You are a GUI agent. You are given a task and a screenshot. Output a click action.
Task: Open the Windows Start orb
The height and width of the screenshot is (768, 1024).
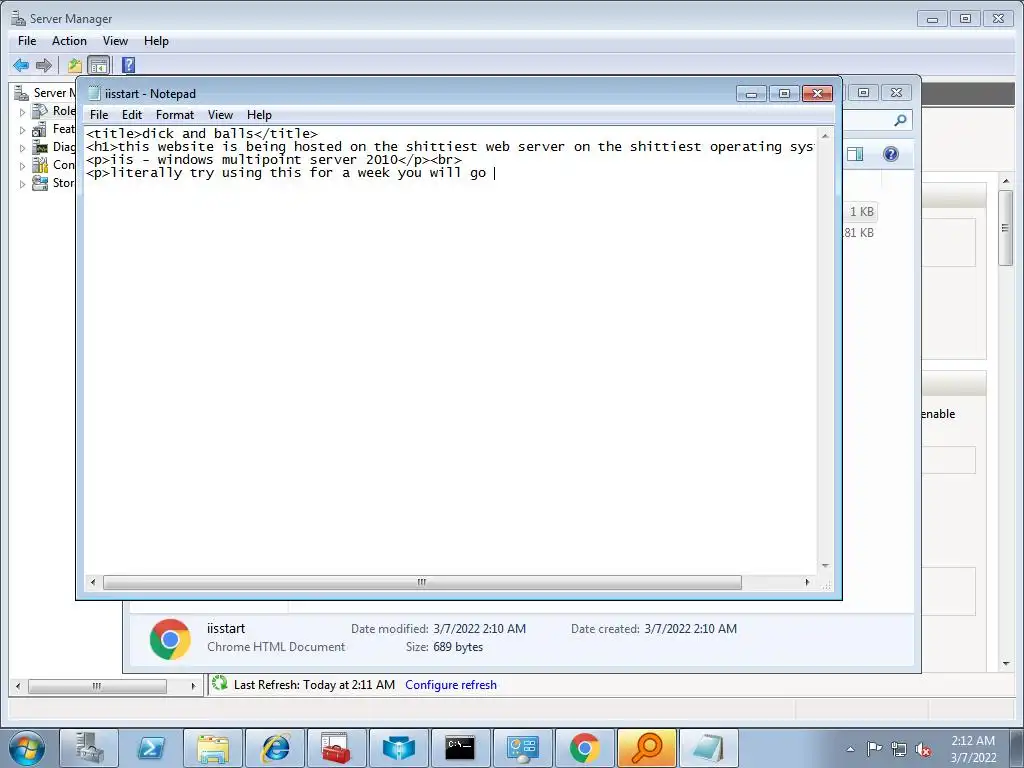click(27, 748)
